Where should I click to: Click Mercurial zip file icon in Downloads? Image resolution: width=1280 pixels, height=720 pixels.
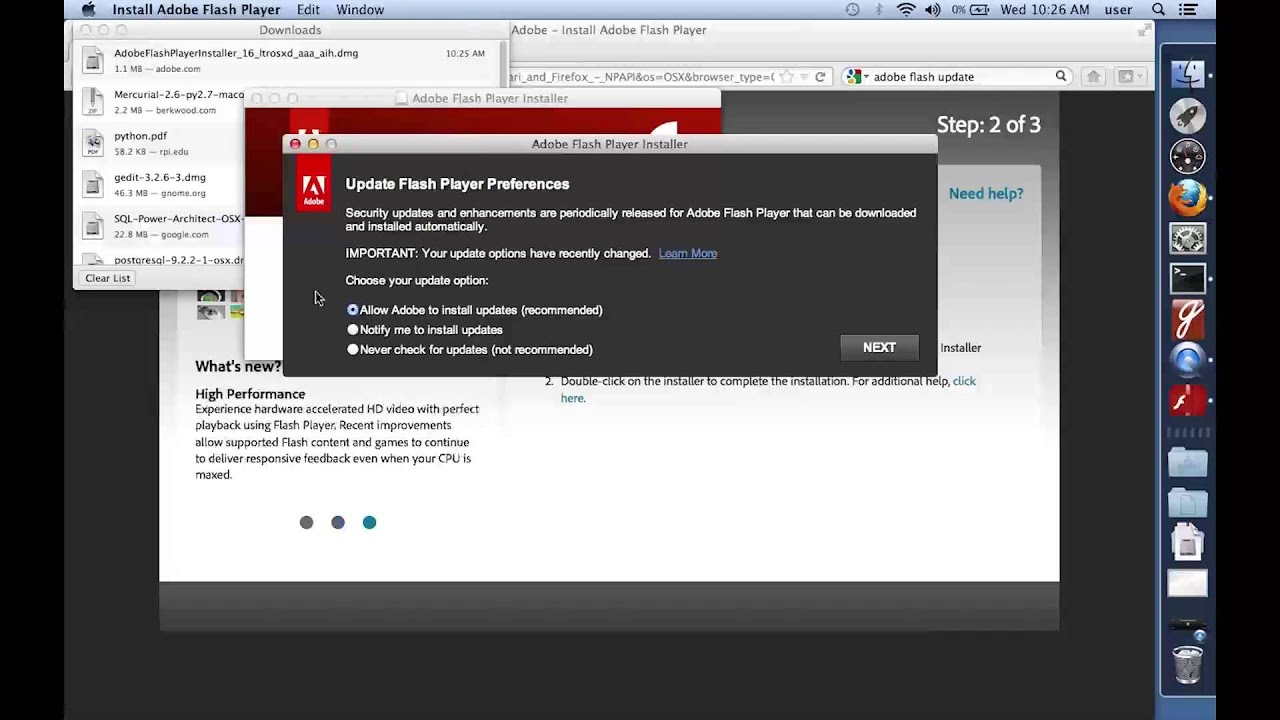(93, 102)
